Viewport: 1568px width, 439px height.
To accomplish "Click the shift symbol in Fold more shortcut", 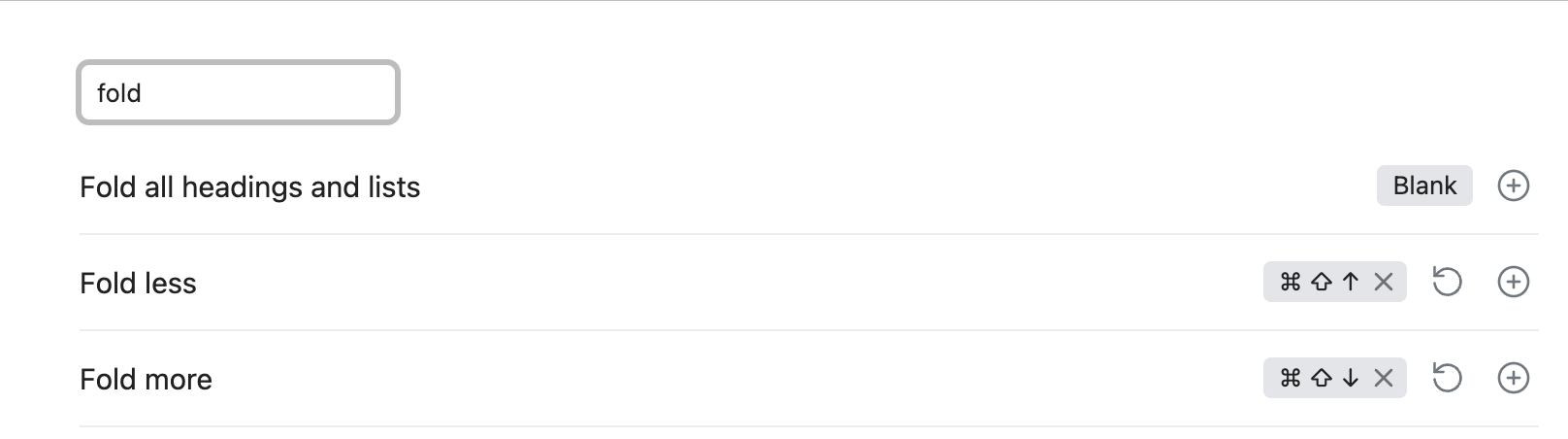I will (x=1321, y=378).
